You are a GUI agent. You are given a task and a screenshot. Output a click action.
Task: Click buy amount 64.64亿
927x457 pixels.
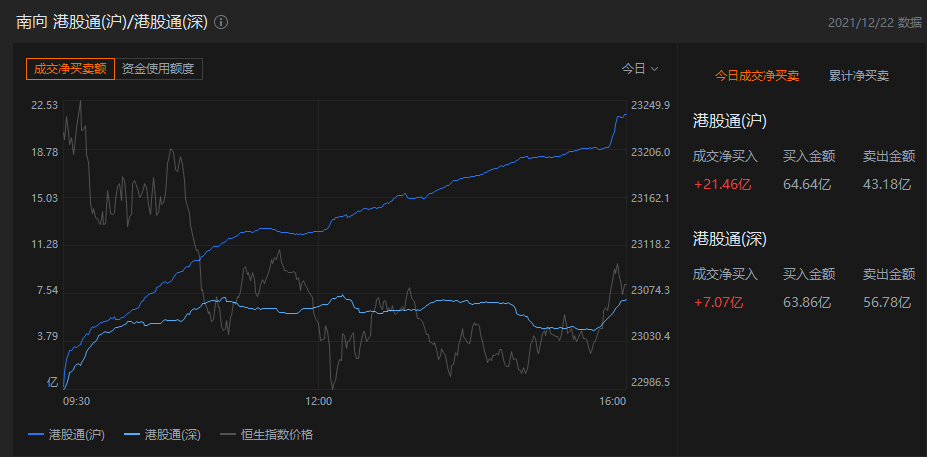coord(807,184)
